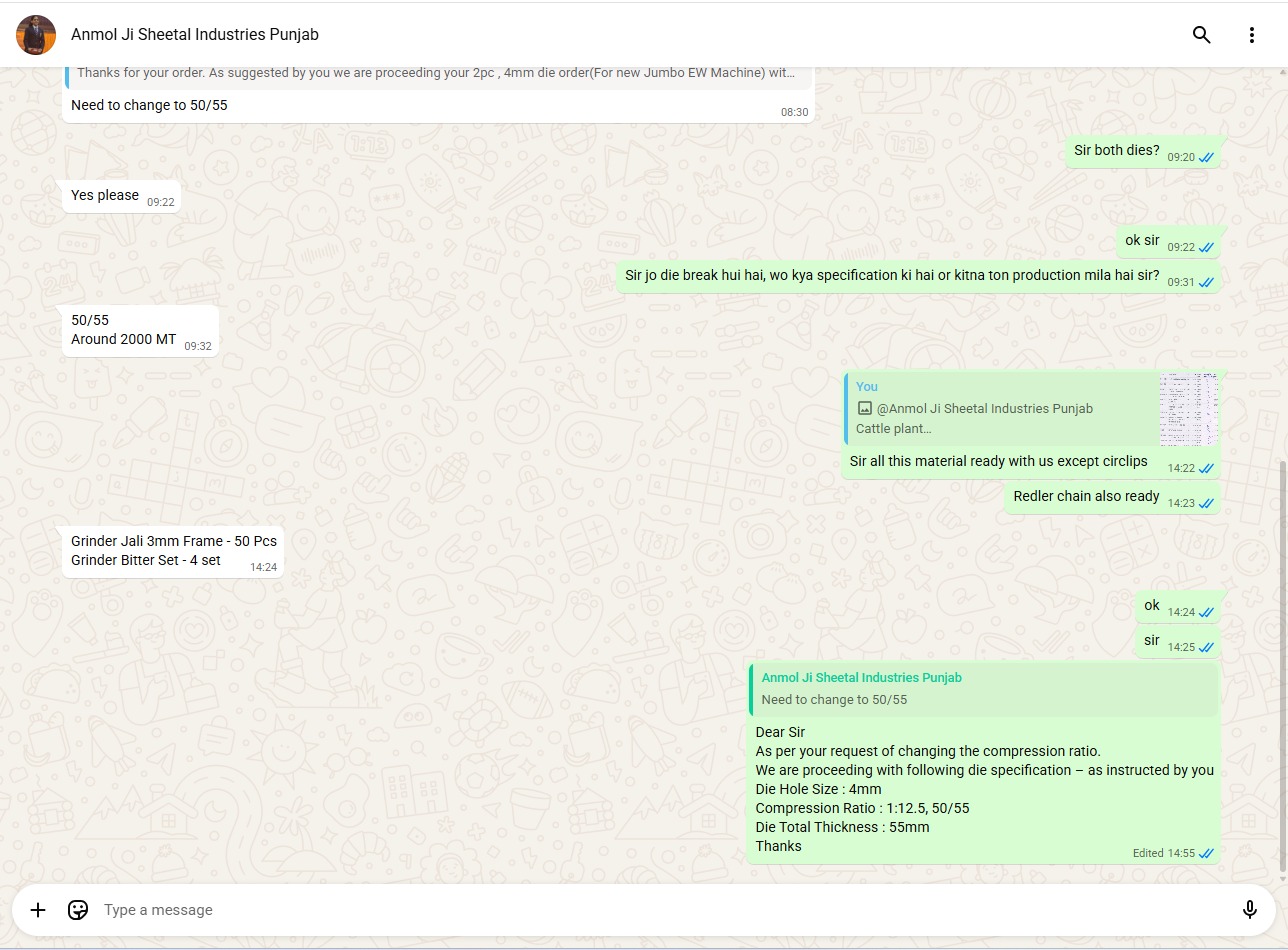Click the quoted 'Thanks for your order' reply
The width and height of the screenshot is (1288, 950).
[436, 73]
